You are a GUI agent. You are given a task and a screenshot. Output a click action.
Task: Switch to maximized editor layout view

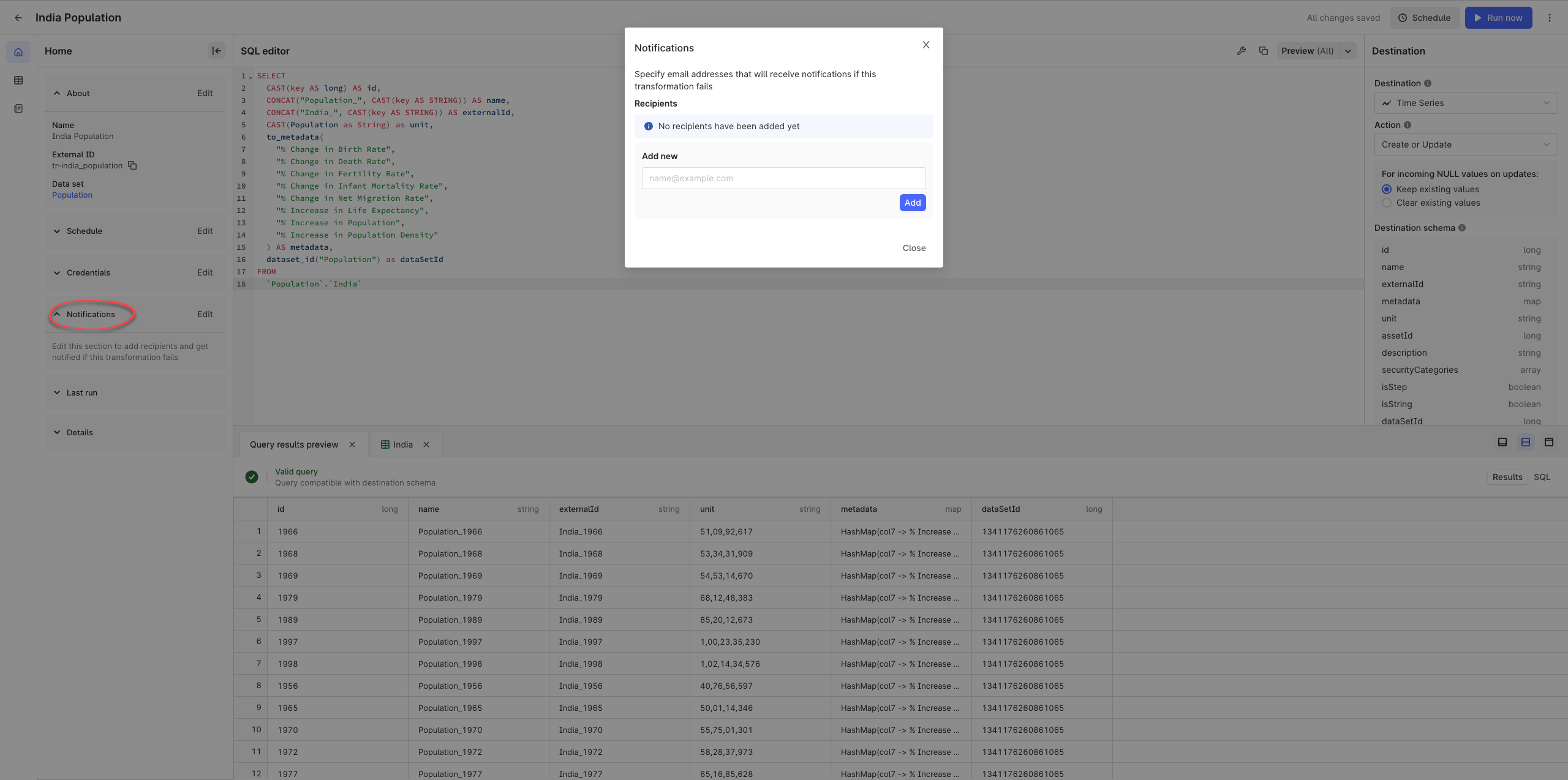pos(1502,441)
